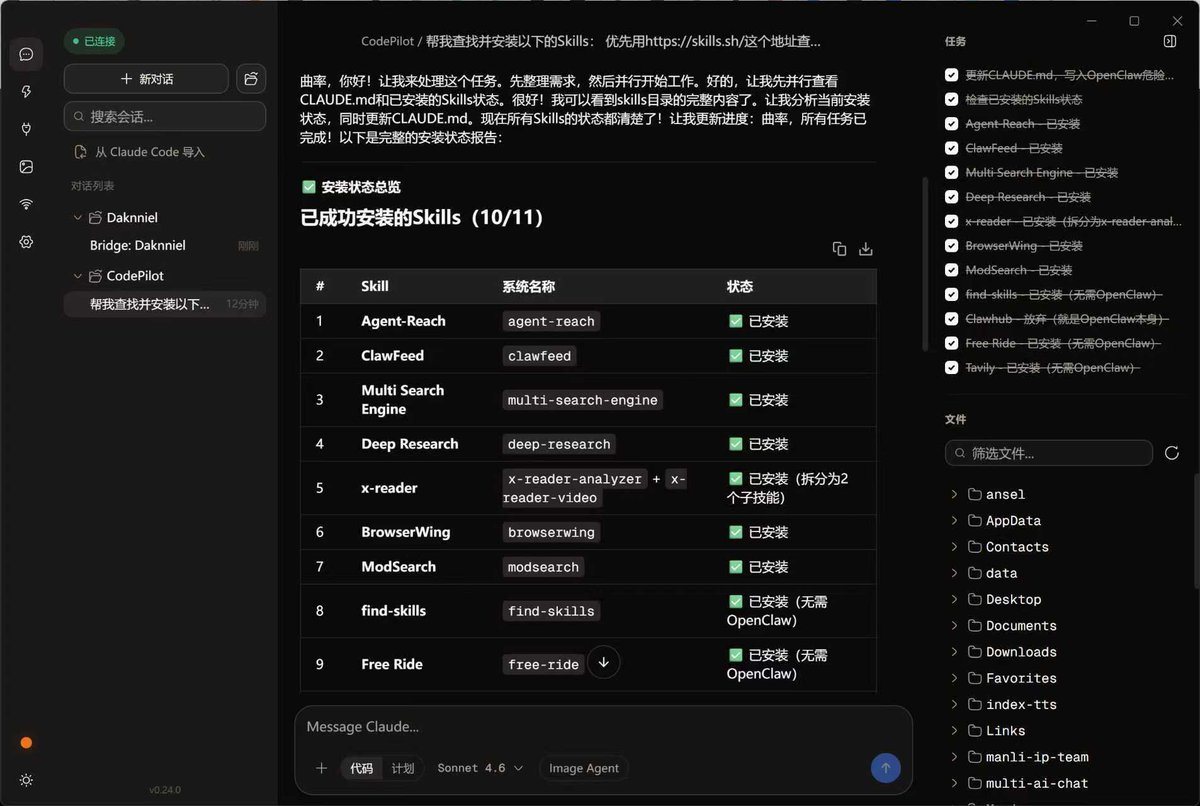Collapse the right panel toggle icon
1200x806 pixels.
point(1169,41)
